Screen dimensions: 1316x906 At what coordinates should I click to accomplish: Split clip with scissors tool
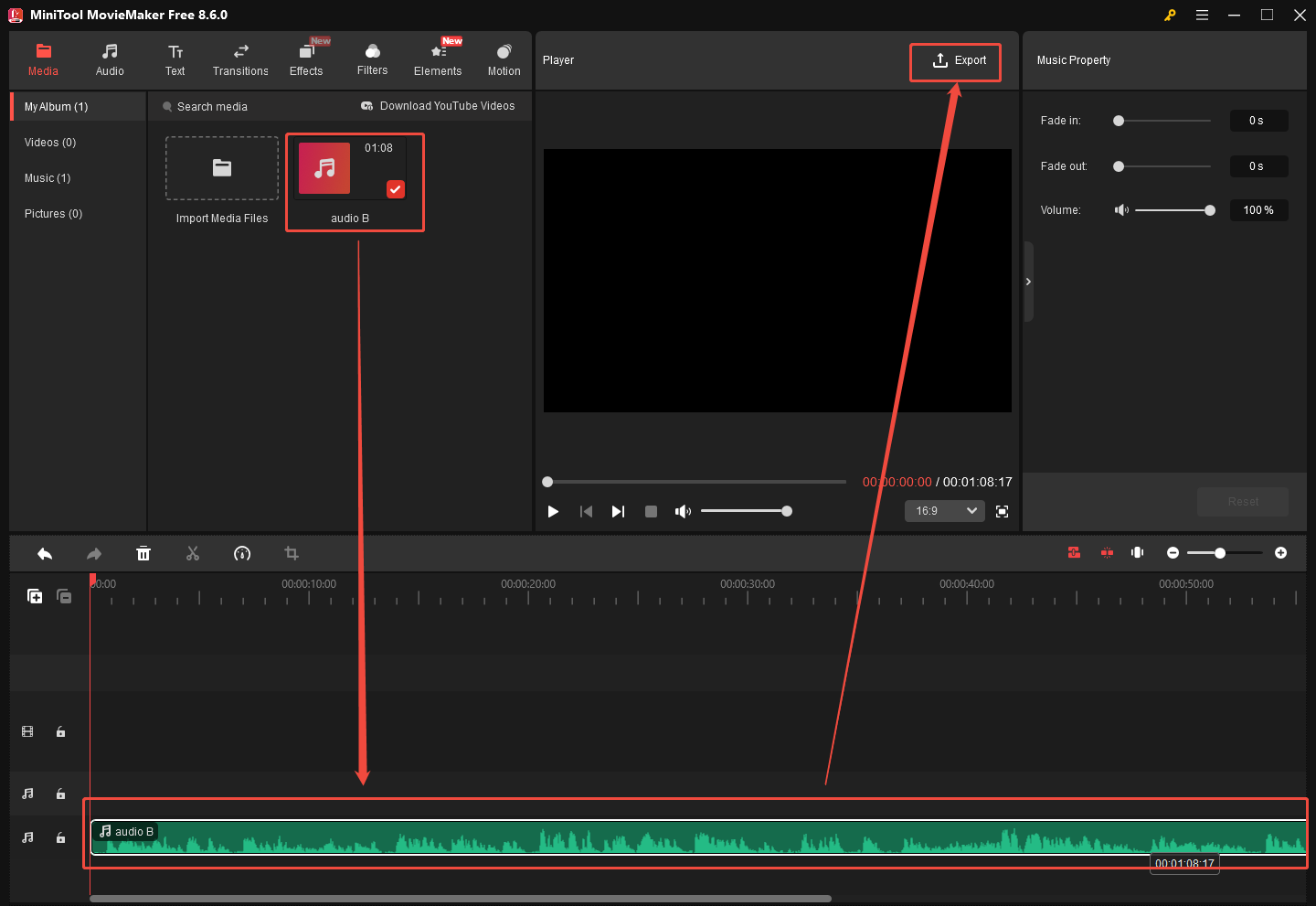click(x=193, y=553)
